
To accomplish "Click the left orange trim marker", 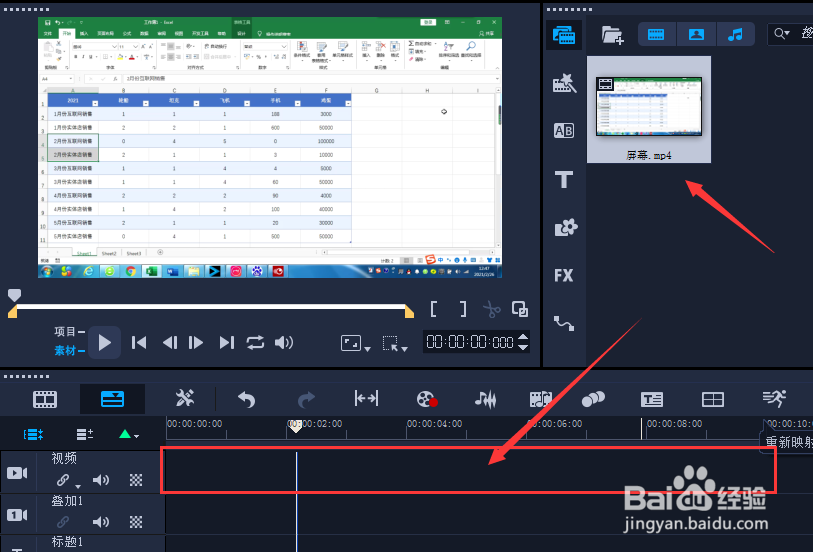I will [12, 311].
